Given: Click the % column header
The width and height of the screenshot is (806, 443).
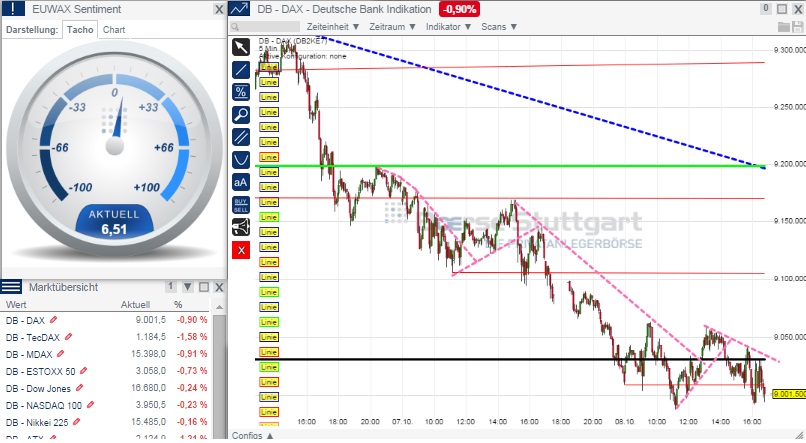Looking at the screenshot, I should click(178, 305).
